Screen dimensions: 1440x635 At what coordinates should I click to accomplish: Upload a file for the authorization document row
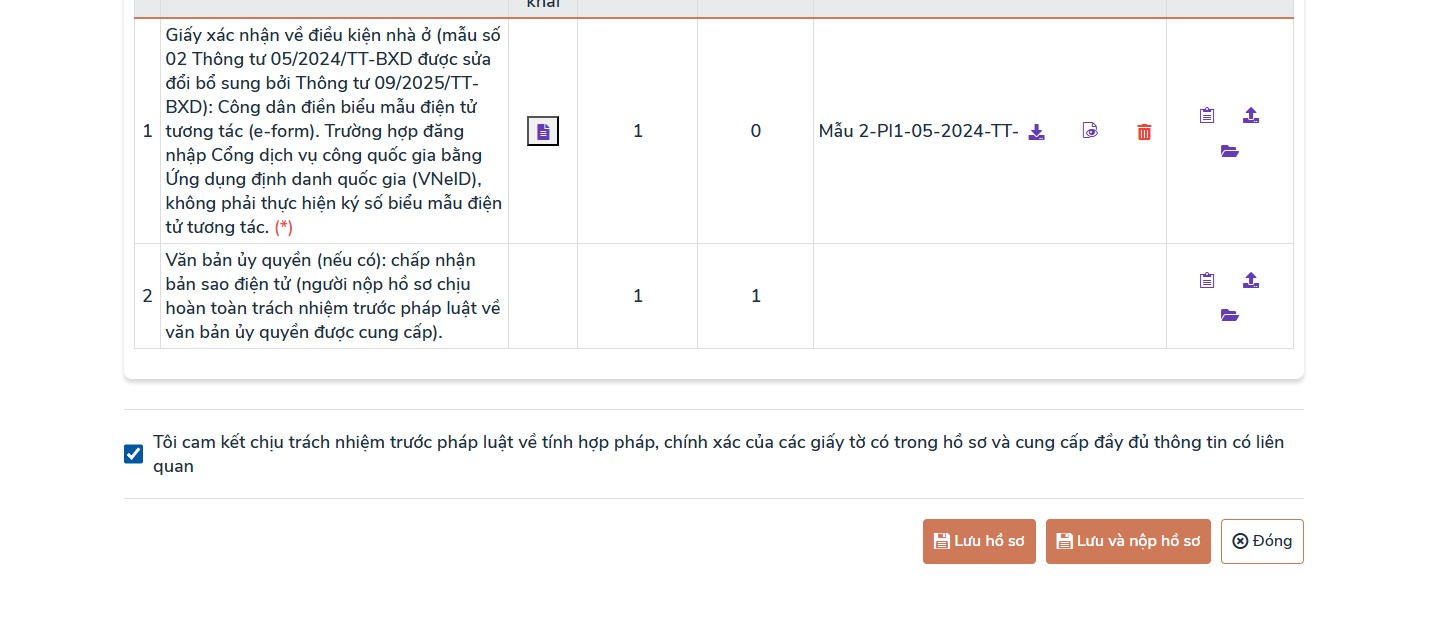tap(1250, 280)
